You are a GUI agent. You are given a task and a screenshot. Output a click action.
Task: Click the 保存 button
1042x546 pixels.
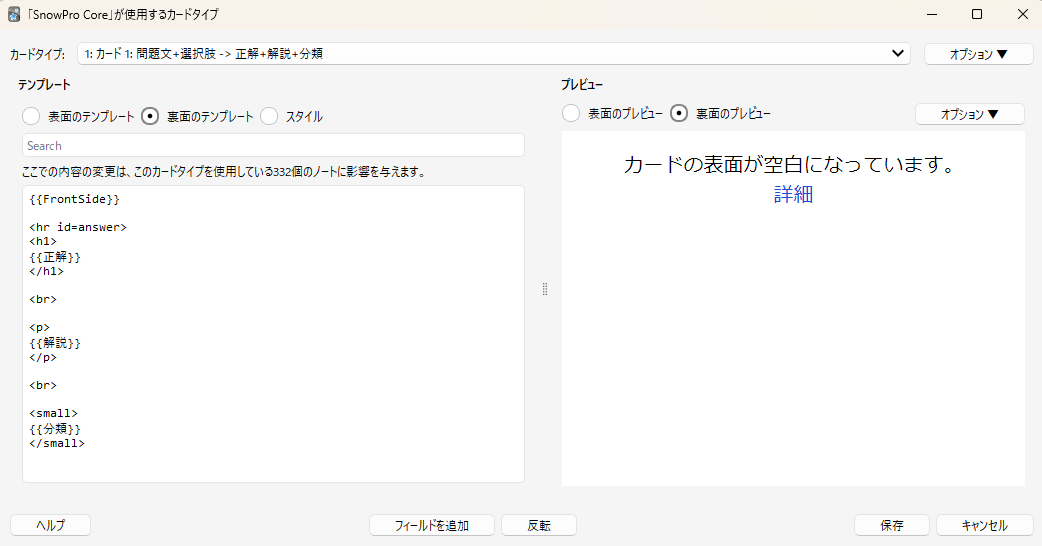click(x=892, y=525)
